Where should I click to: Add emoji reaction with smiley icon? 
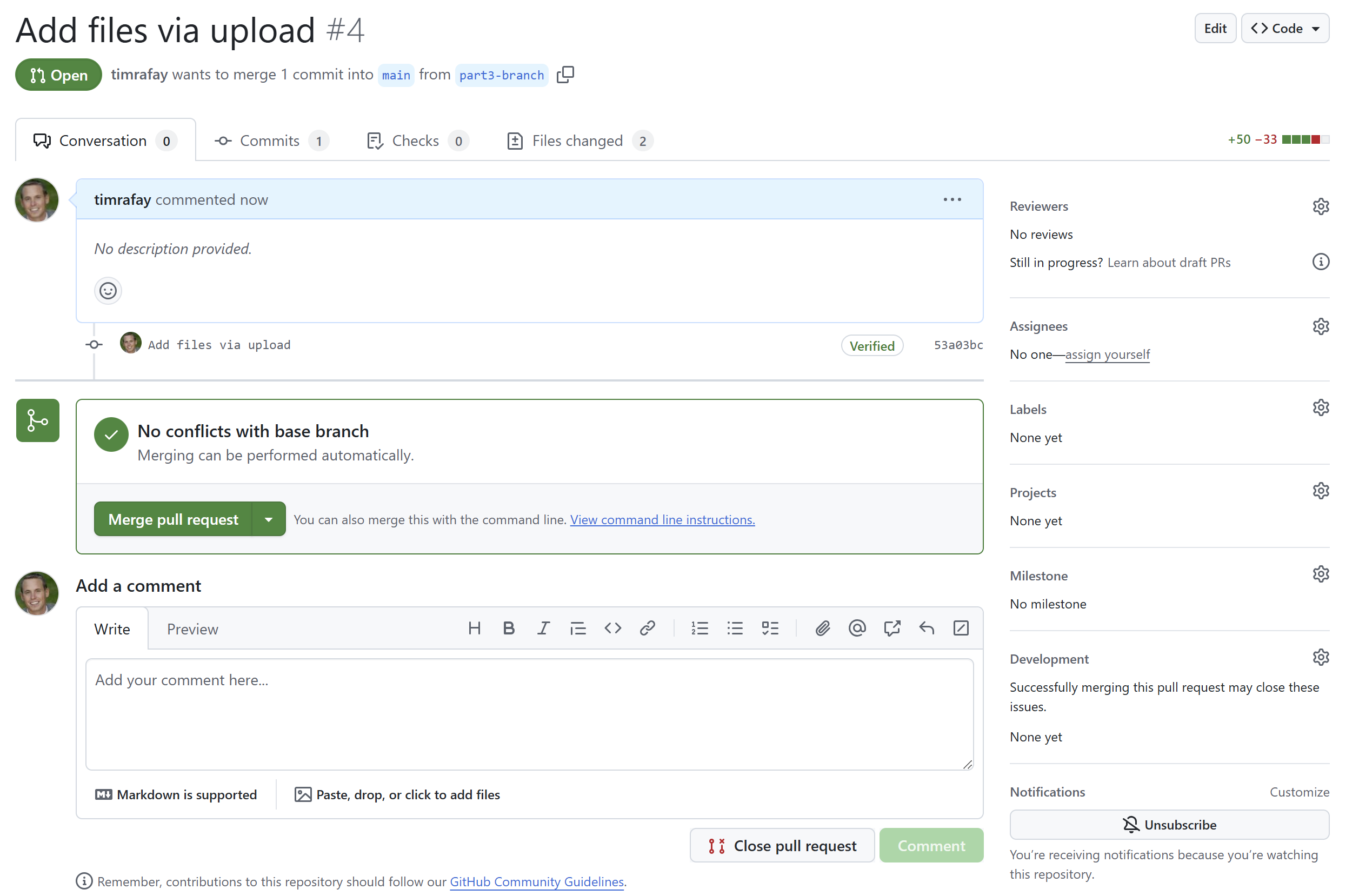[x=108, y=291]
